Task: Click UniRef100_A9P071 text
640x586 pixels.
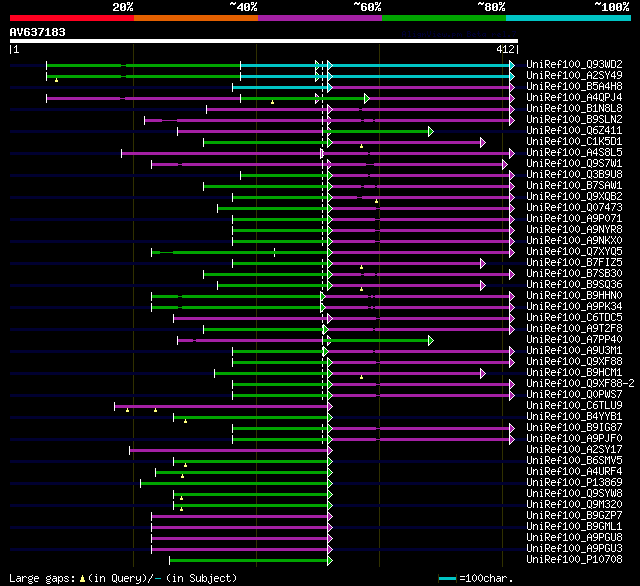Action: [574, 219]
